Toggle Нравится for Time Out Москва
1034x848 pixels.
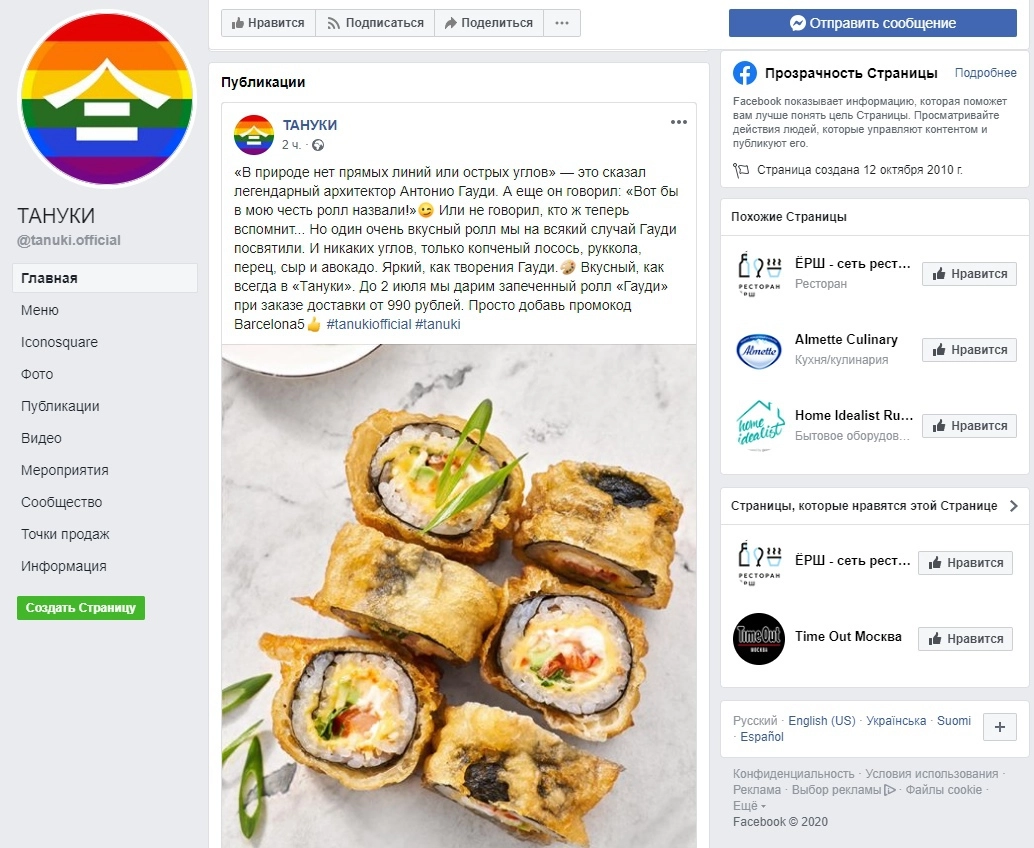coord(964,639)
